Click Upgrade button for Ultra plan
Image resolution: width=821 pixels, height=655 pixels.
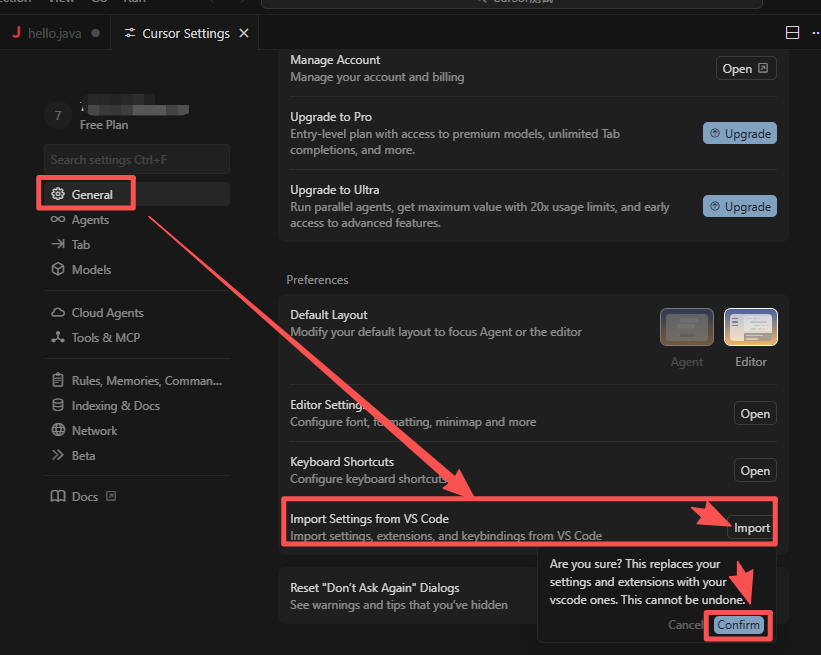(x=739, y=206)
